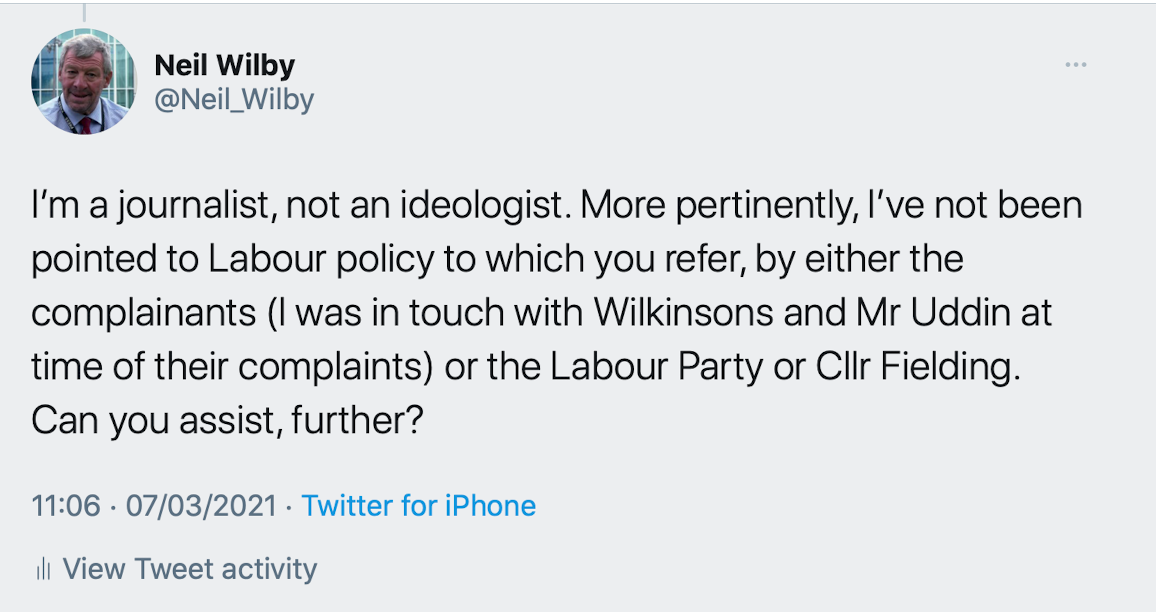Click the Twitter for iPhone source link
The image size is (1156, 612).
418,506
